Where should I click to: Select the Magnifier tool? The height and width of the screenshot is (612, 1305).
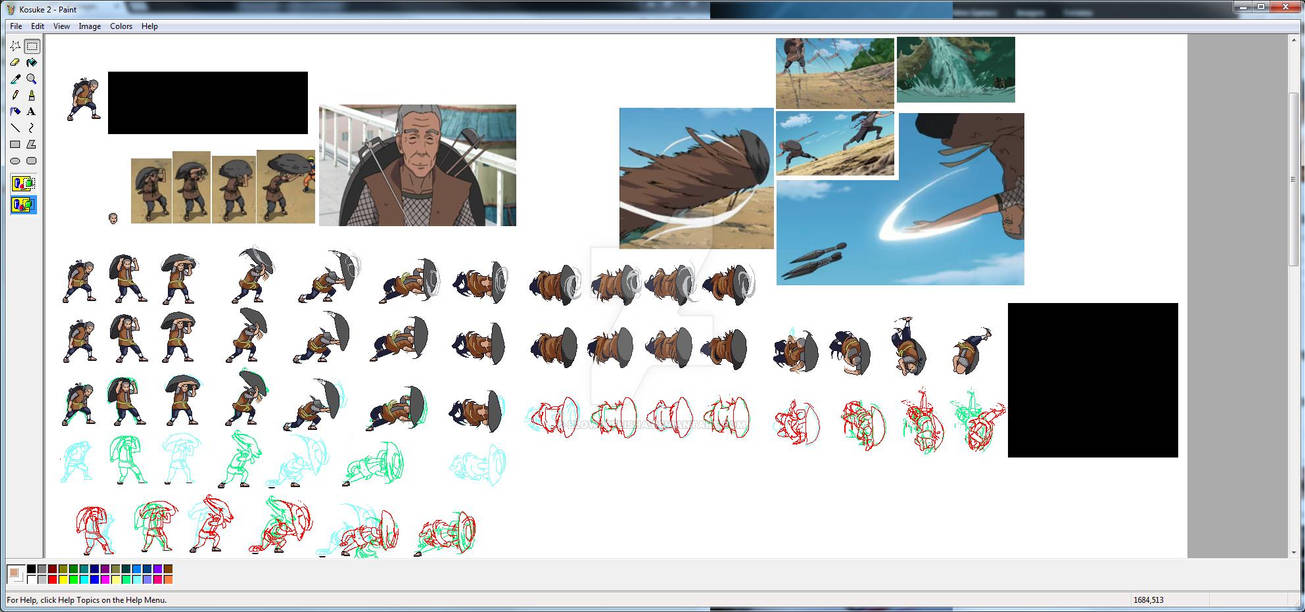tap(32, 78)
